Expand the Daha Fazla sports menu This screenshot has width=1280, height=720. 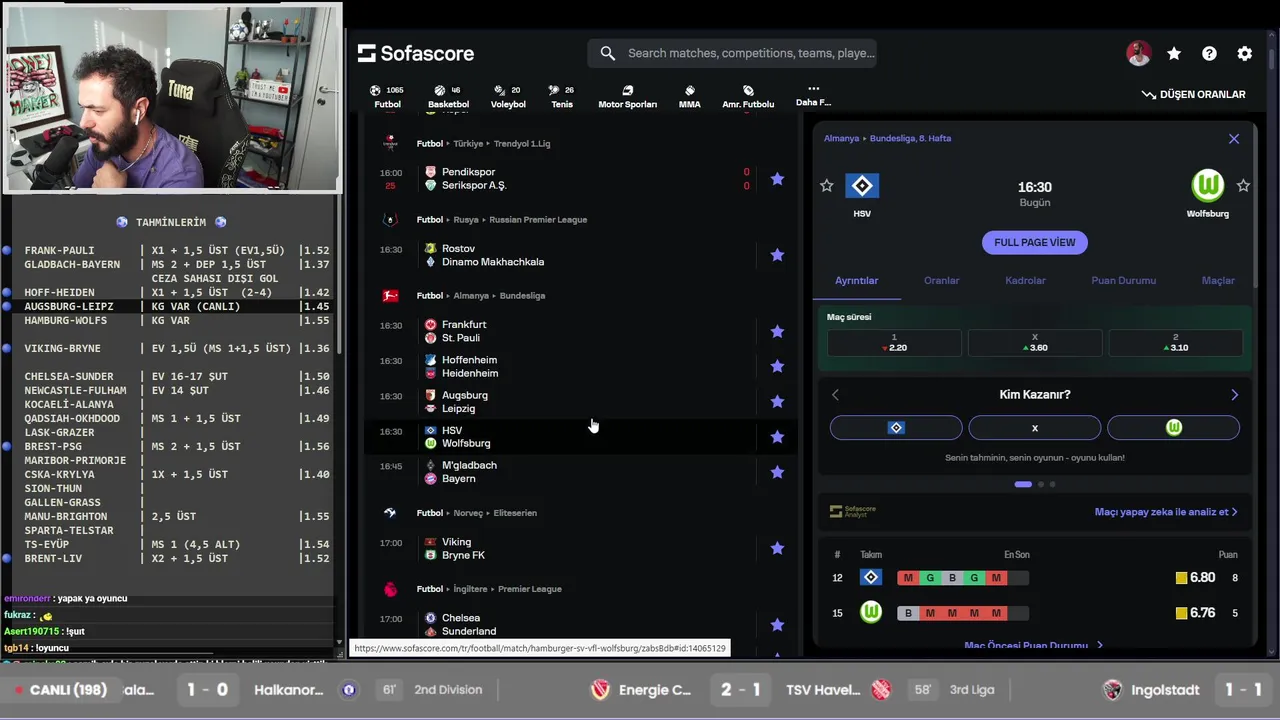(813, 96)
